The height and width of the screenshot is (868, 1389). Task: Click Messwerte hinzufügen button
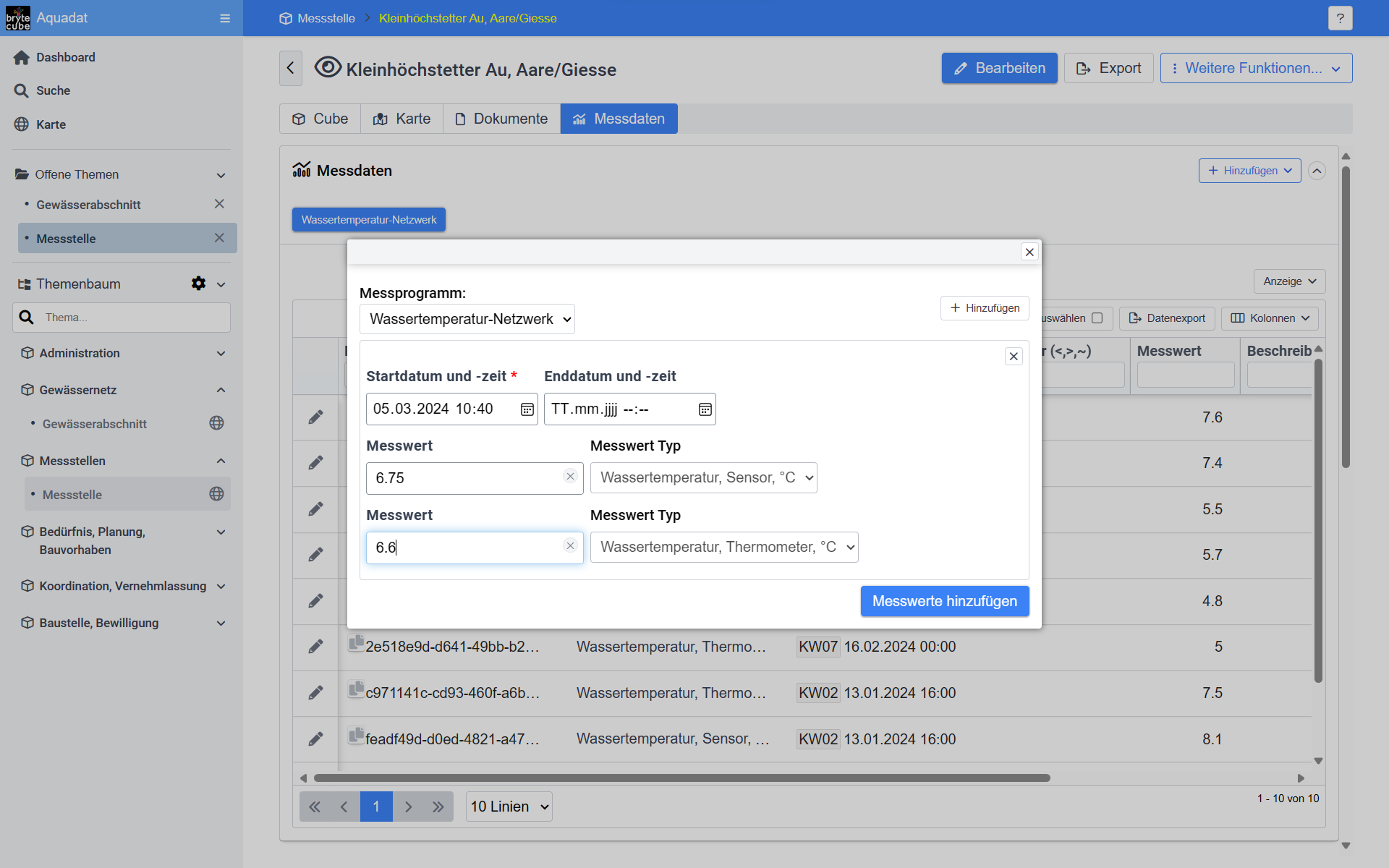tap(944, 601)
